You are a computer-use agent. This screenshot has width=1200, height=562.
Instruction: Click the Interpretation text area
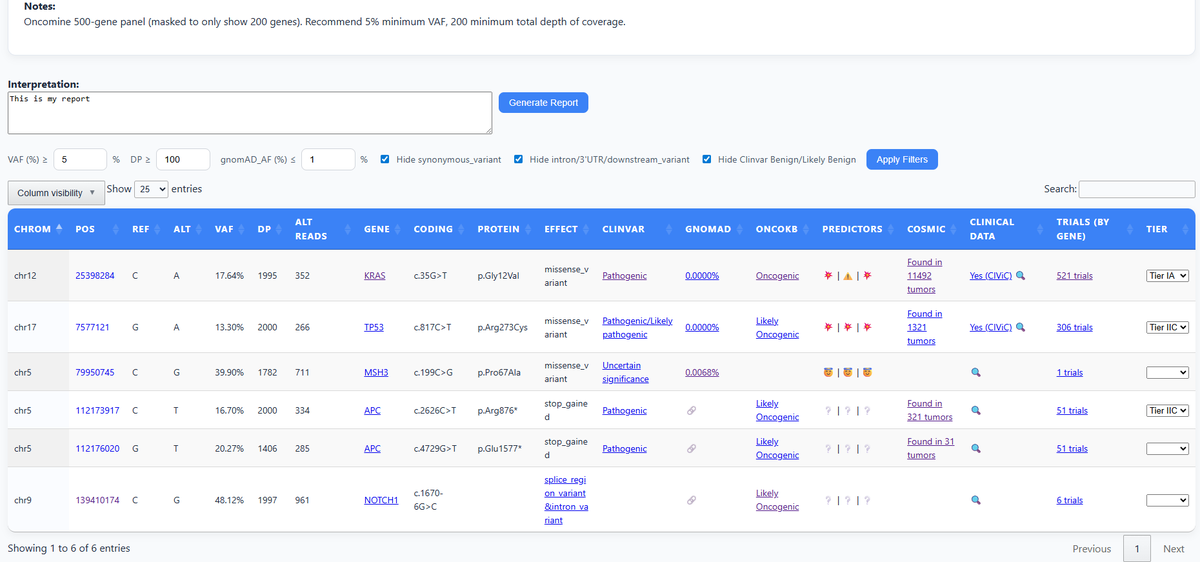pyautogui.click(x=250, y=113)
